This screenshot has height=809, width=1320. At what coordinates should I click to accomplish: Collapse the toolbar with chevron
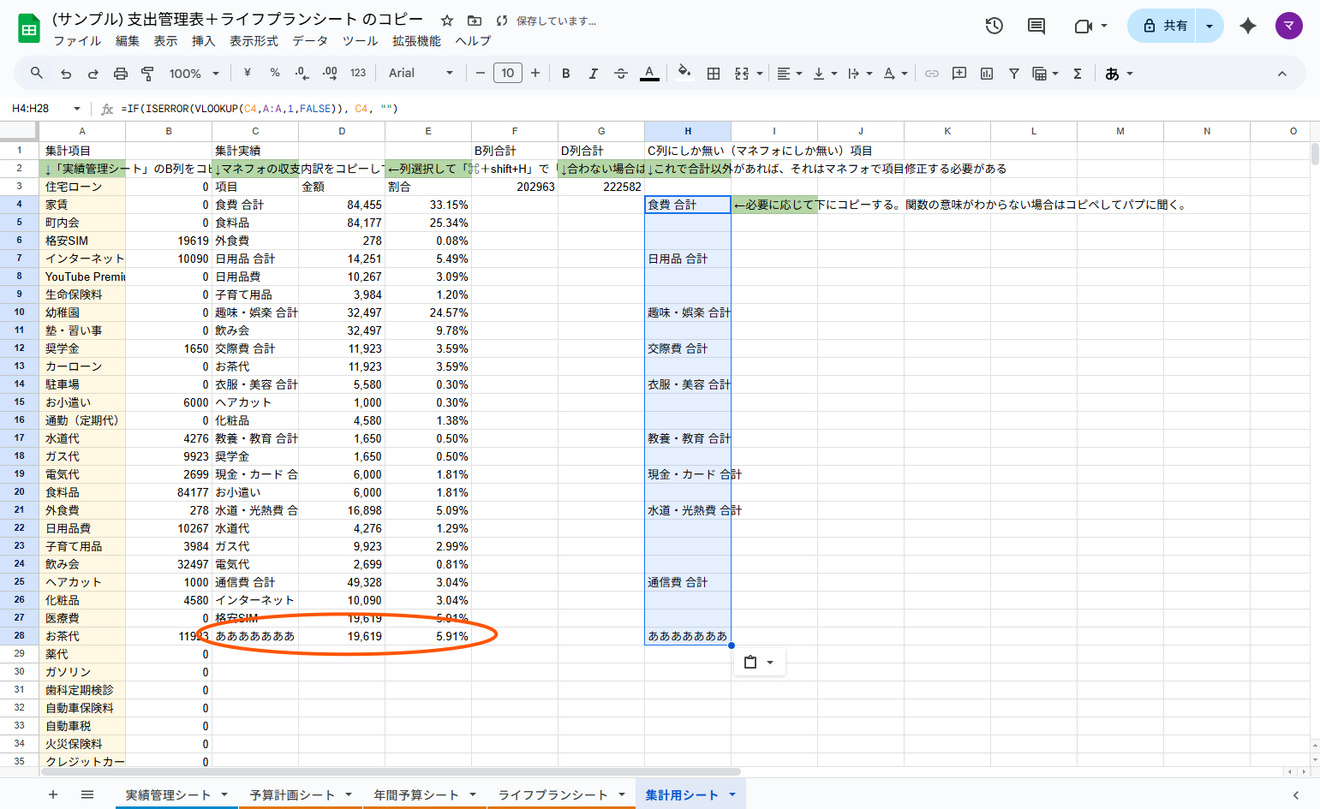[x=1283, y=73]
